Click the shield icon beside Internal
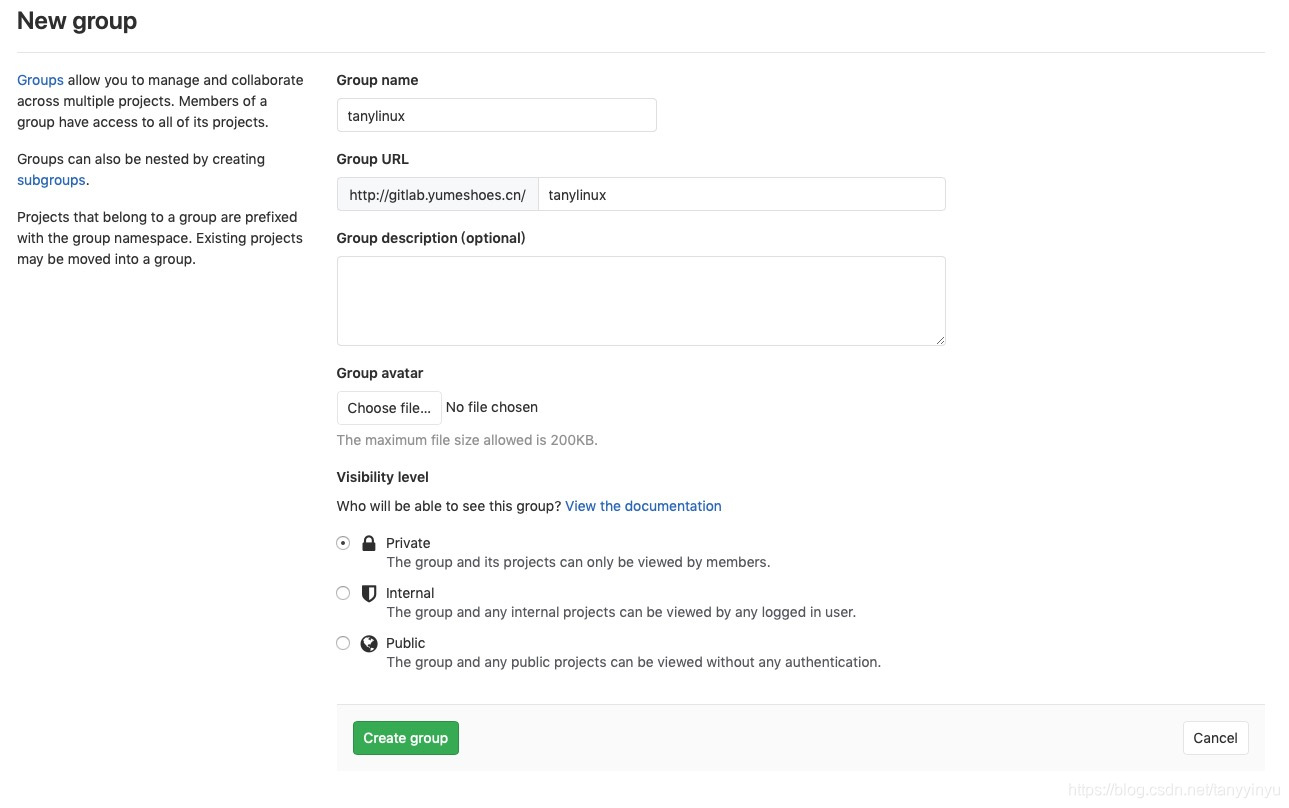This screenshot has width=1289, height=808. click(x=368, y=593)
